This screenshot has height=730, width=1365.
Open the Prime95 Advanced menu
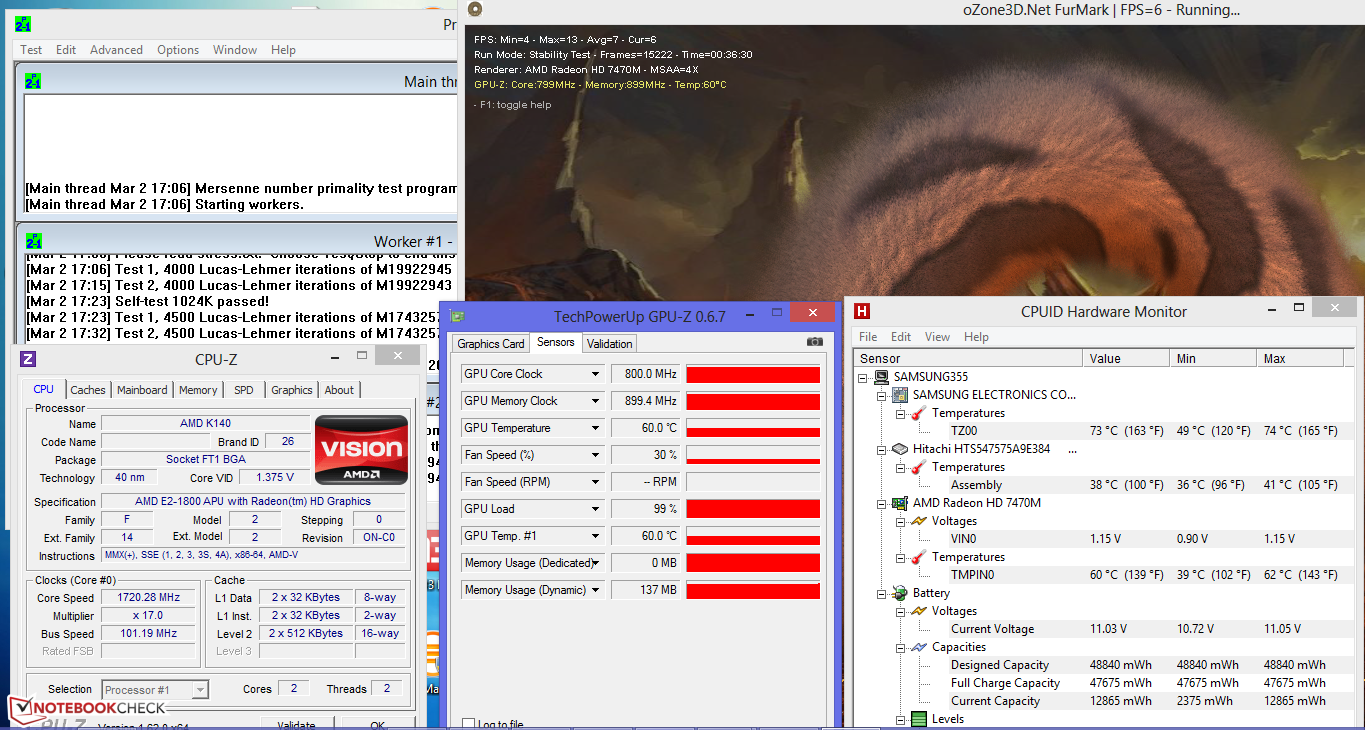(116, 50)
